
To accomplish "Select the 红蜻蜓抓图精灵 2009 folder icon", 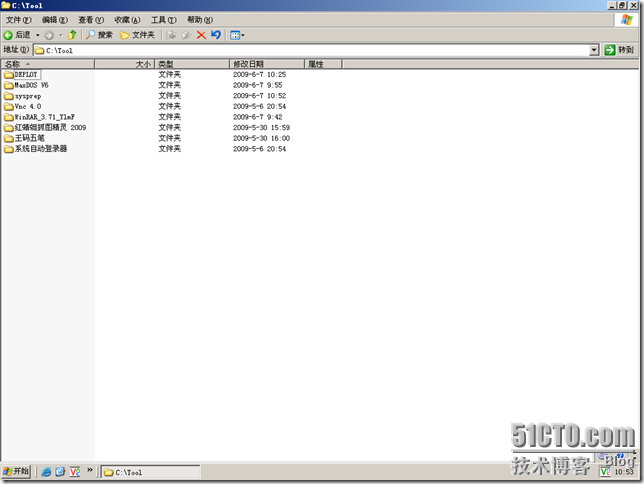I will (9, 128).
